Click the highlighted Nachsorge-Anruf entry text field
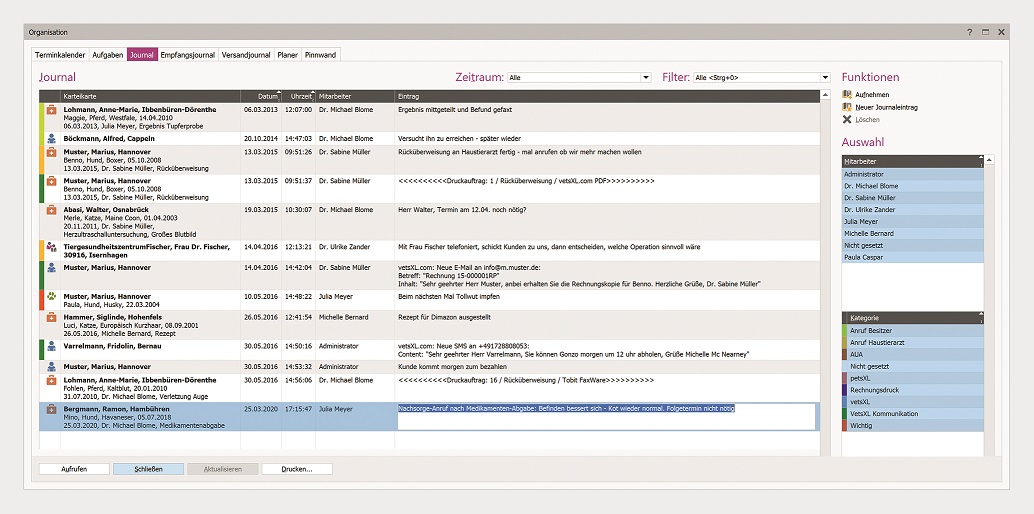 (x=606, y=415)
